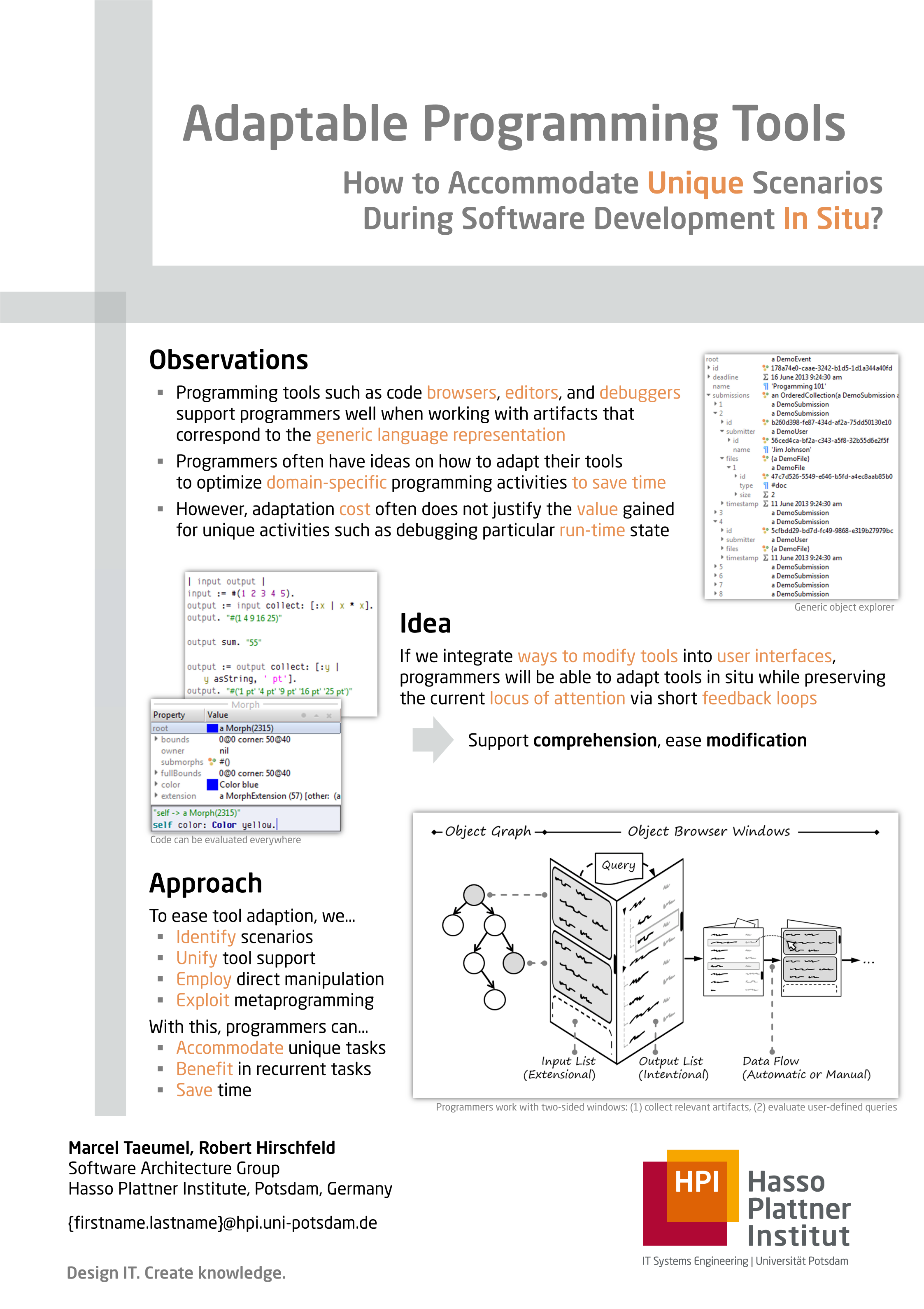924x1309 pixels.
Task: Click the paragraph icon next to 'Progamming 101'
Action: pos(766,387)
